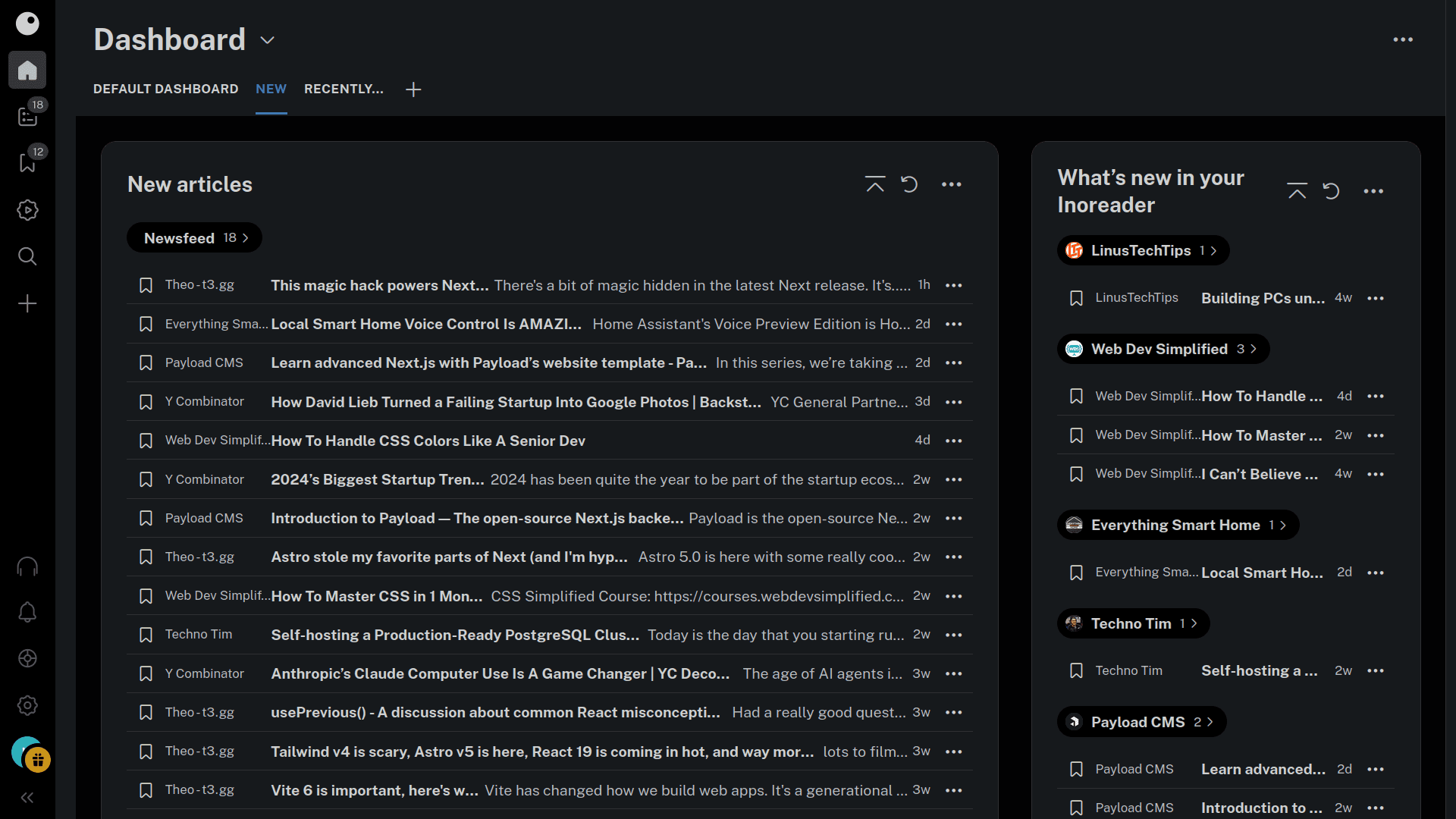This screenshot has width=1456, height=819.
Task: Click Techno Tim source in New articles list
Action: pos(199,634)
